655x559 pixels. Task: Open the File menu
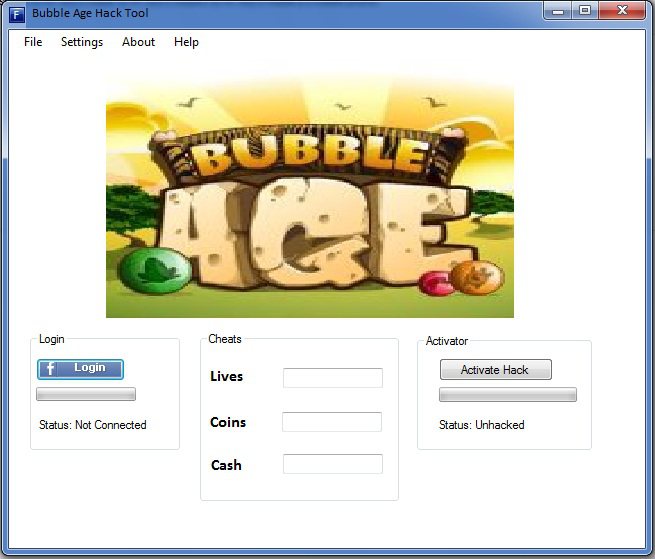coord(33,42)
